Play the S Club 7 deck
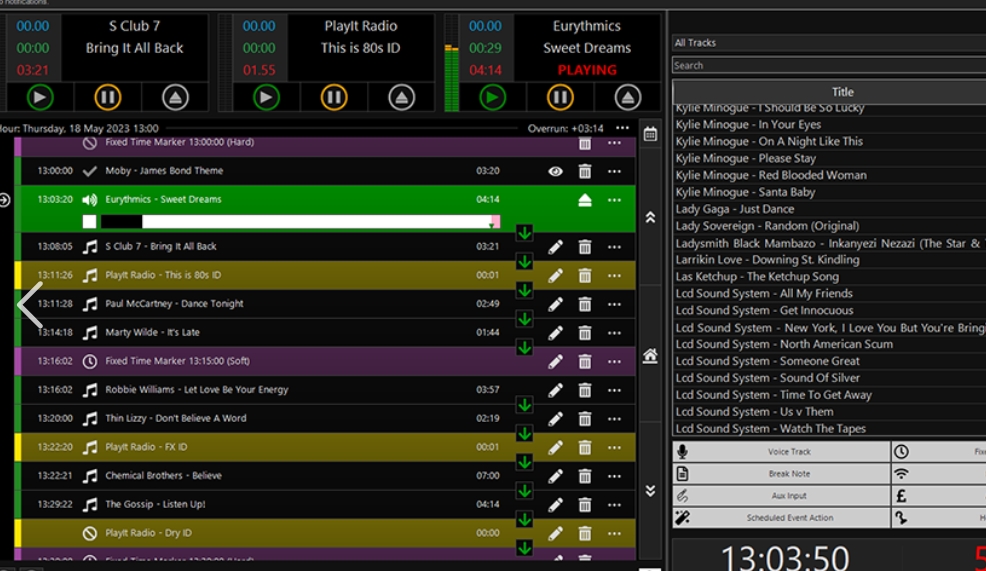The height and width of the screenshot is (571, 986). 40,97
